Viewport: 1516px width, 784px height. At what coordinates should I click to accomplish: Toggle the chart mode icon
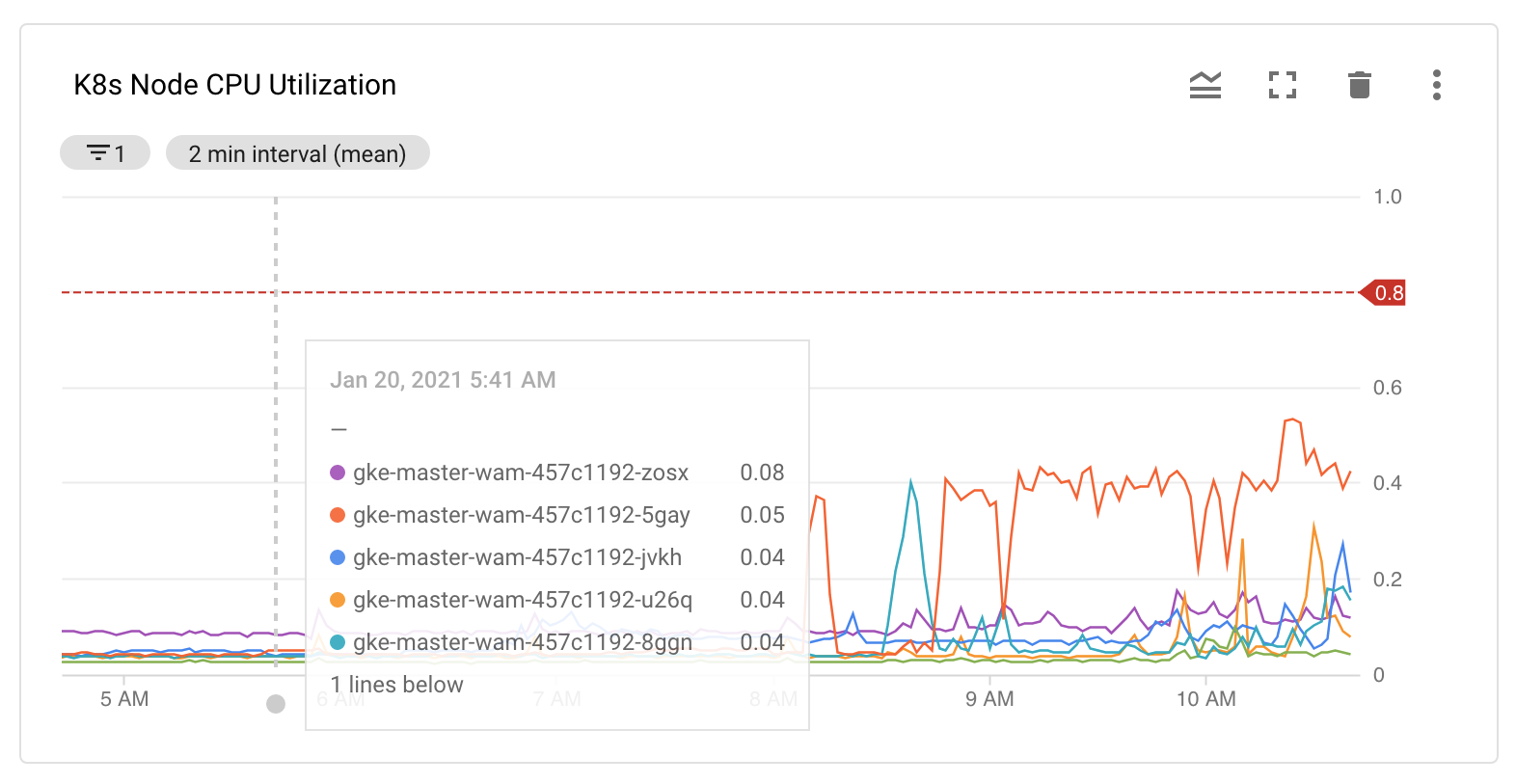point(1205,85)
